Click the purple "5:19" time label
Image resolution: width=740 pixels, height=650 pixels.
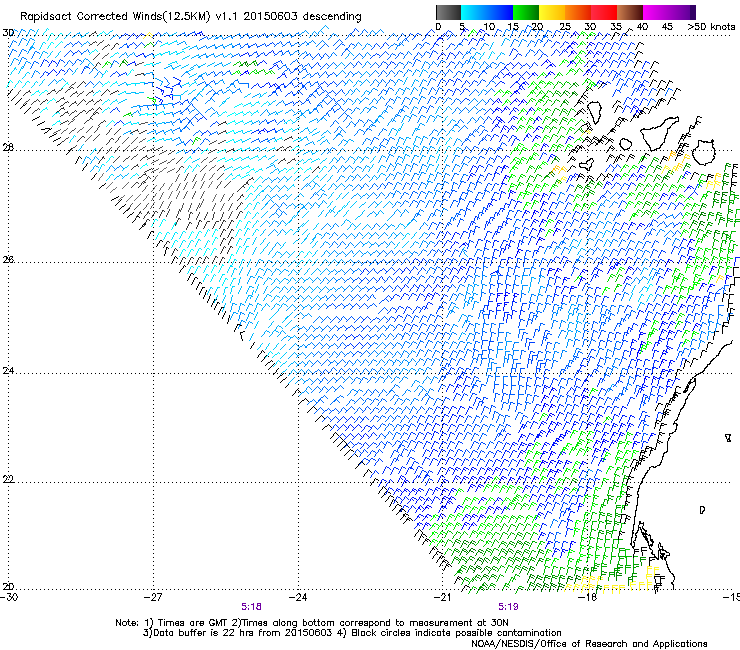tap(508, 607)
